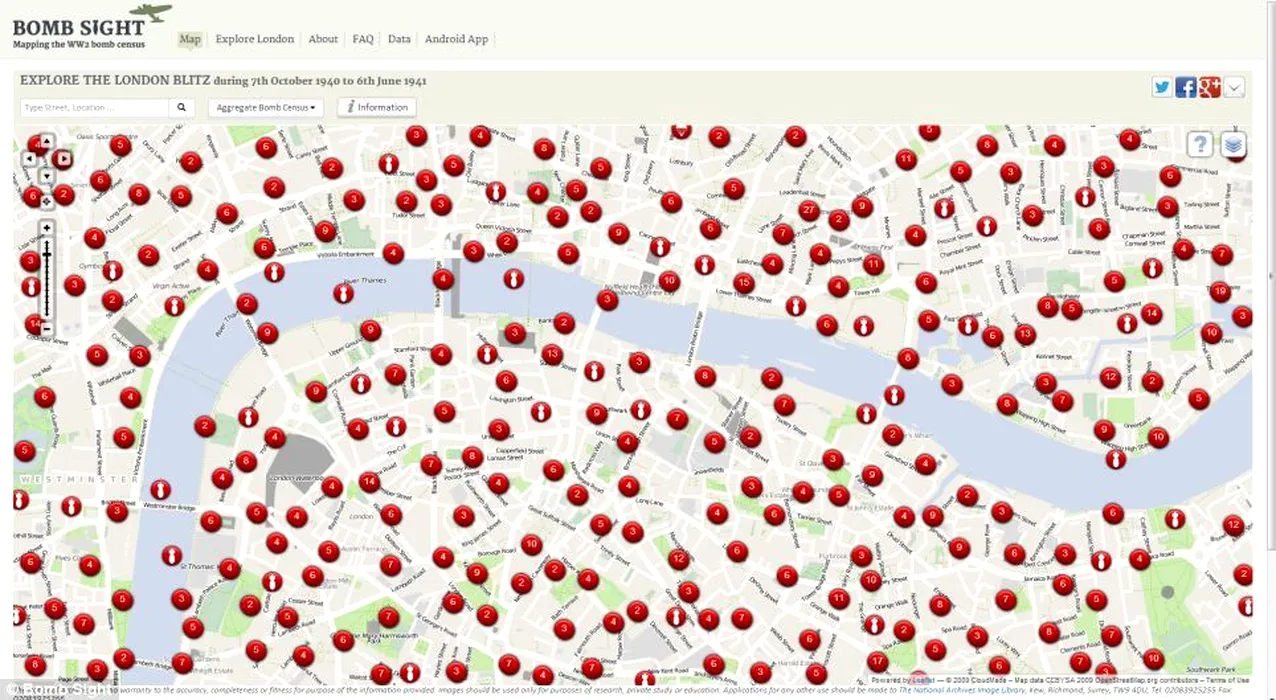Zoom in using the plus button
This screenshot has height=700, width=1276.
tap(46, 228)
